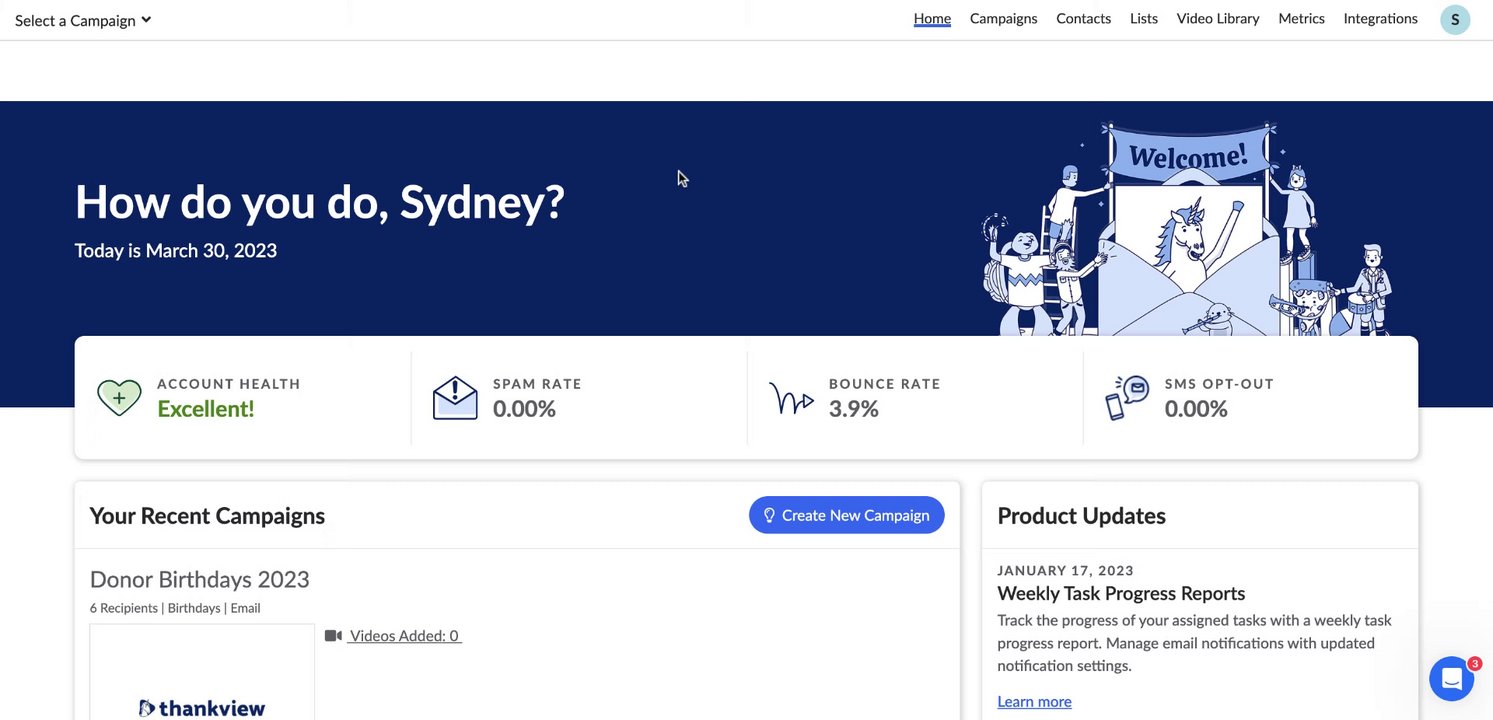Open the Video Library
Viewport: 1493px width, 720px height.
[1218, 19]
